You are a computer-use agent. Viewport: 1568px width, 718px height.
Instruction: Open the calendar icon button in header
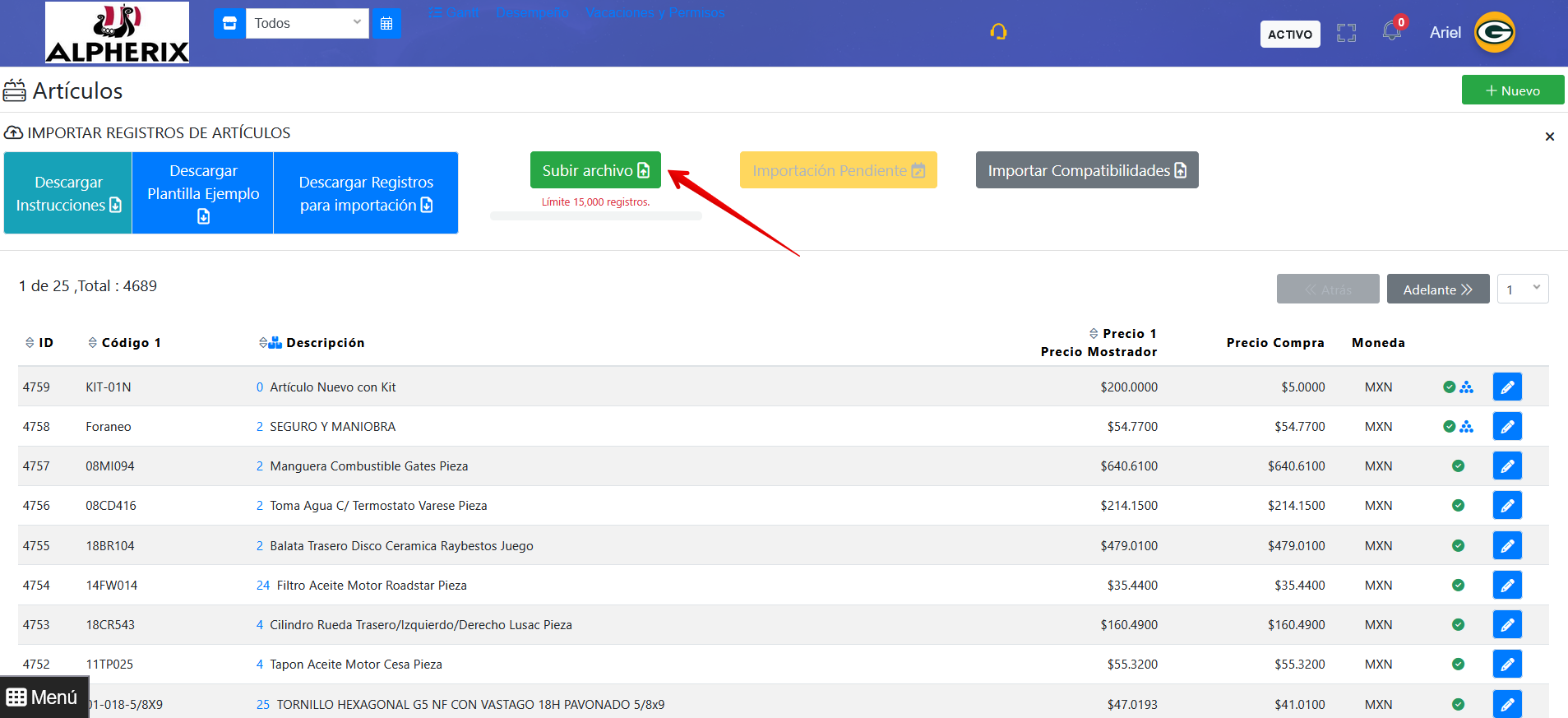[x=386, y=23]
